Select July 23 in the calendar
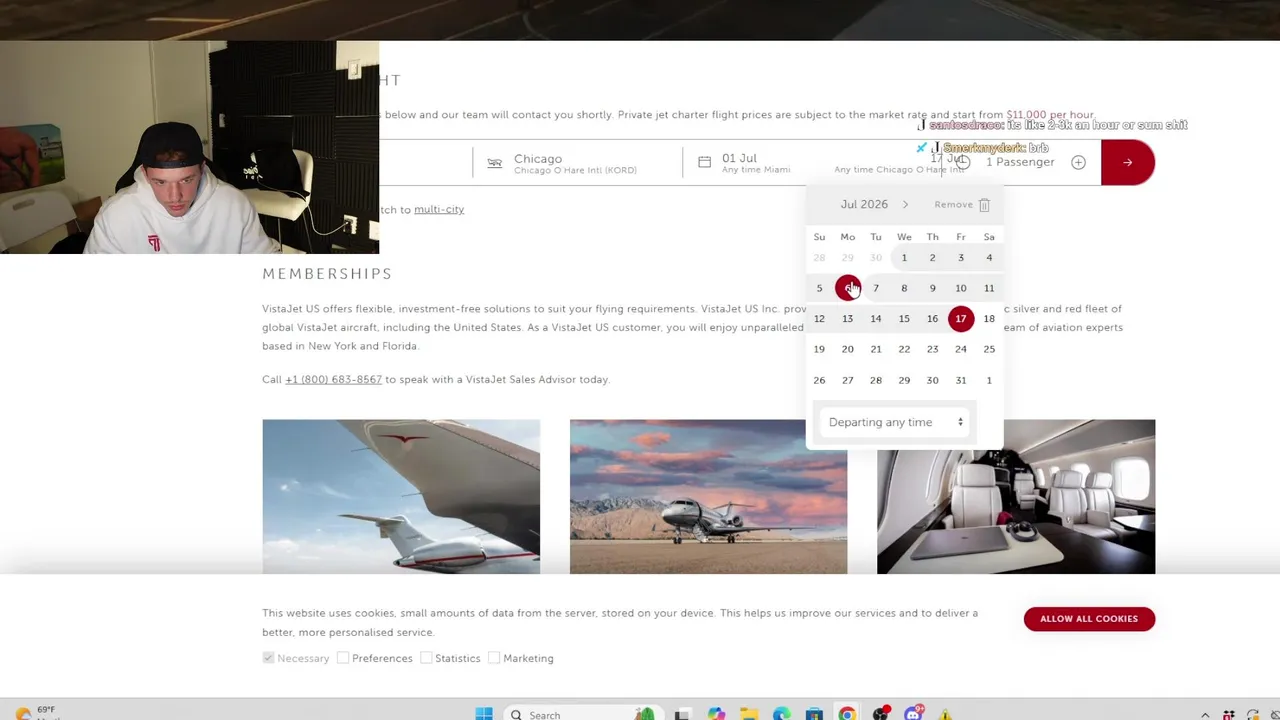The height and width of the screenshot is (720, 1280). click(932, 349)
